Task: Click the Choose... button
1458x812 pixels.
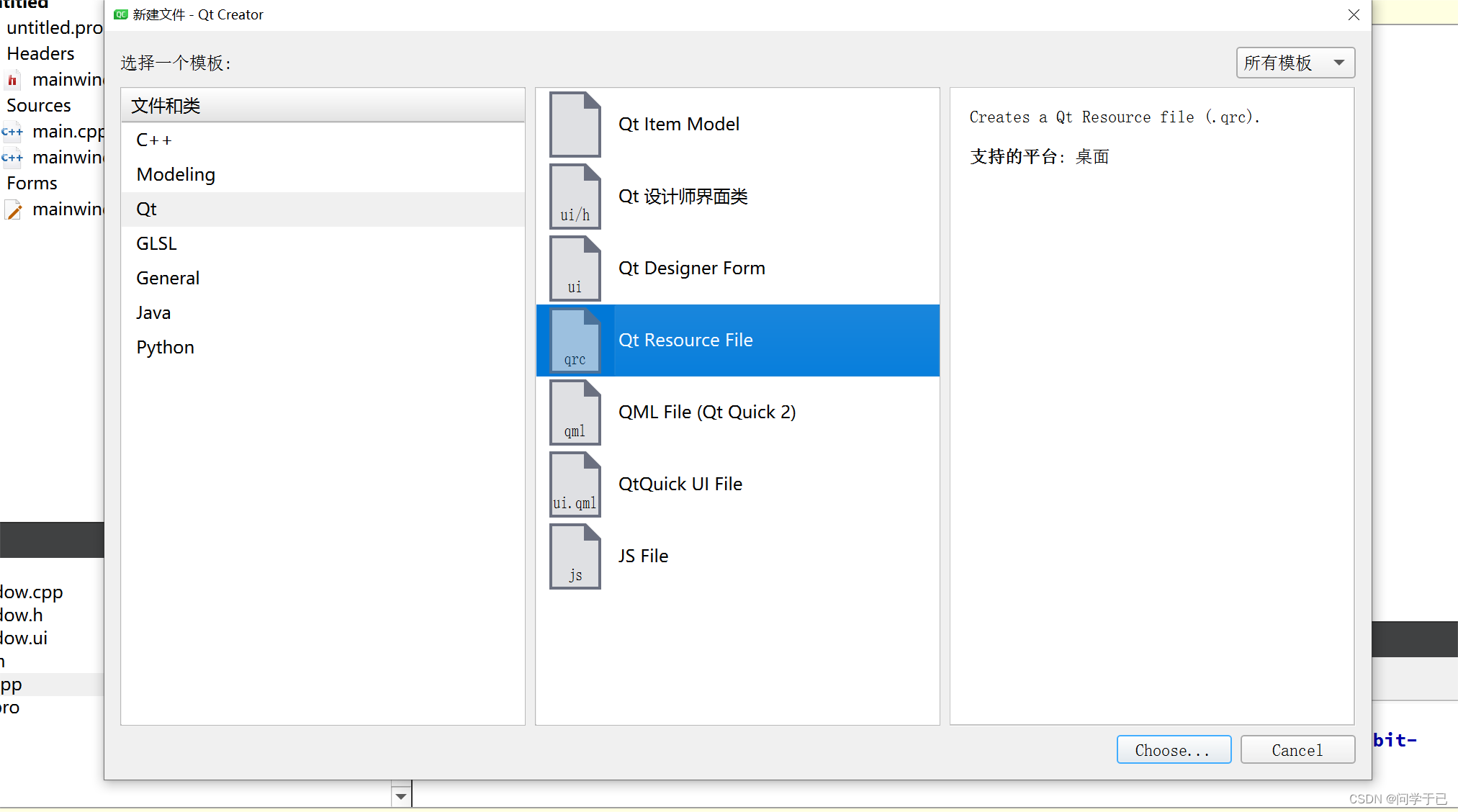Action: click(1173, 749)
